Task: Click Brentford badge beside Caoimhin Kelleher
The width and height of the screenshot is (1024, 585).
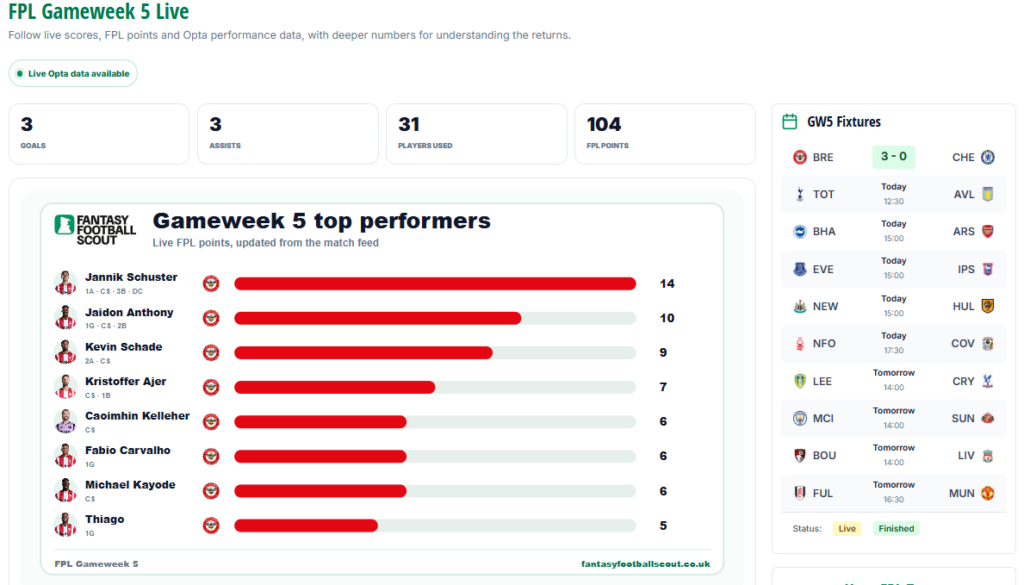Action: 210,422
